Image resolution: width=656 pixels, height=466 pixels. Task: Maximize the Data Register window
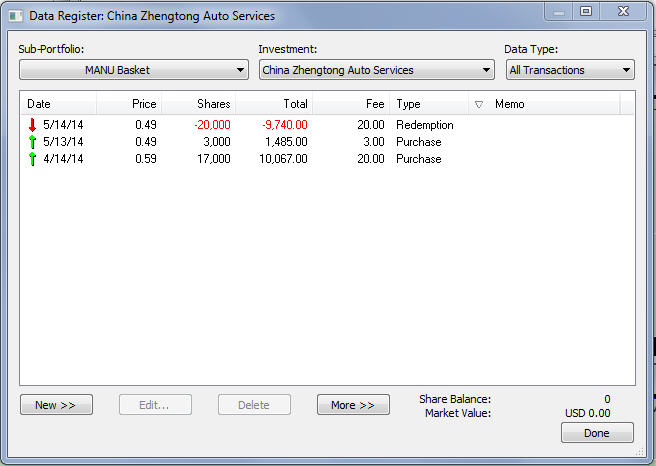(x=586, y=11)
